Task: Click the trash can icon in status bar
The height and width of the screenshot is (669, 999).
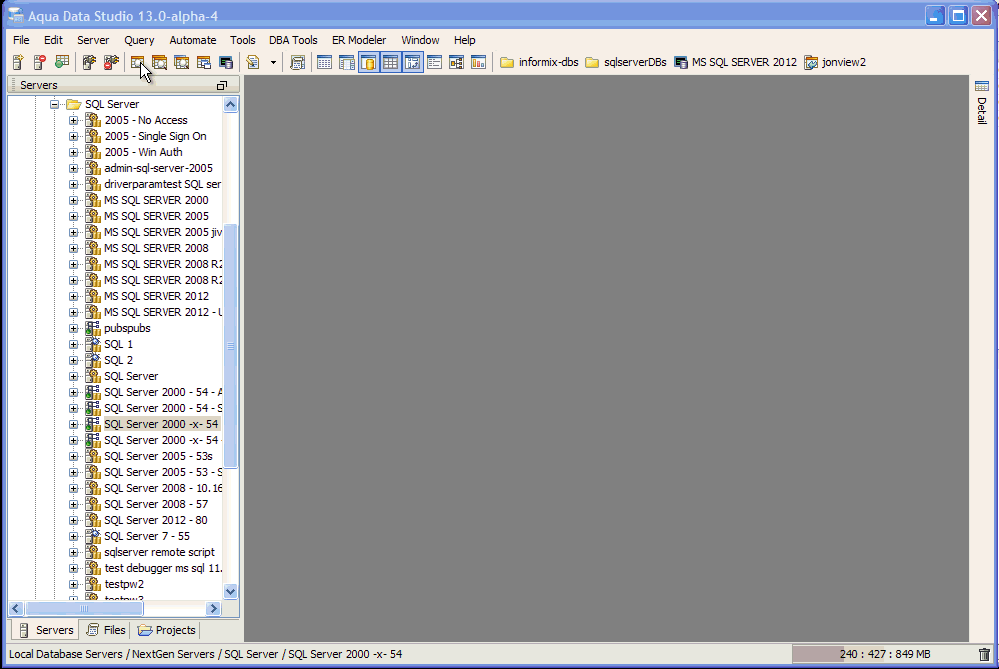Action: tap(984, 654)
